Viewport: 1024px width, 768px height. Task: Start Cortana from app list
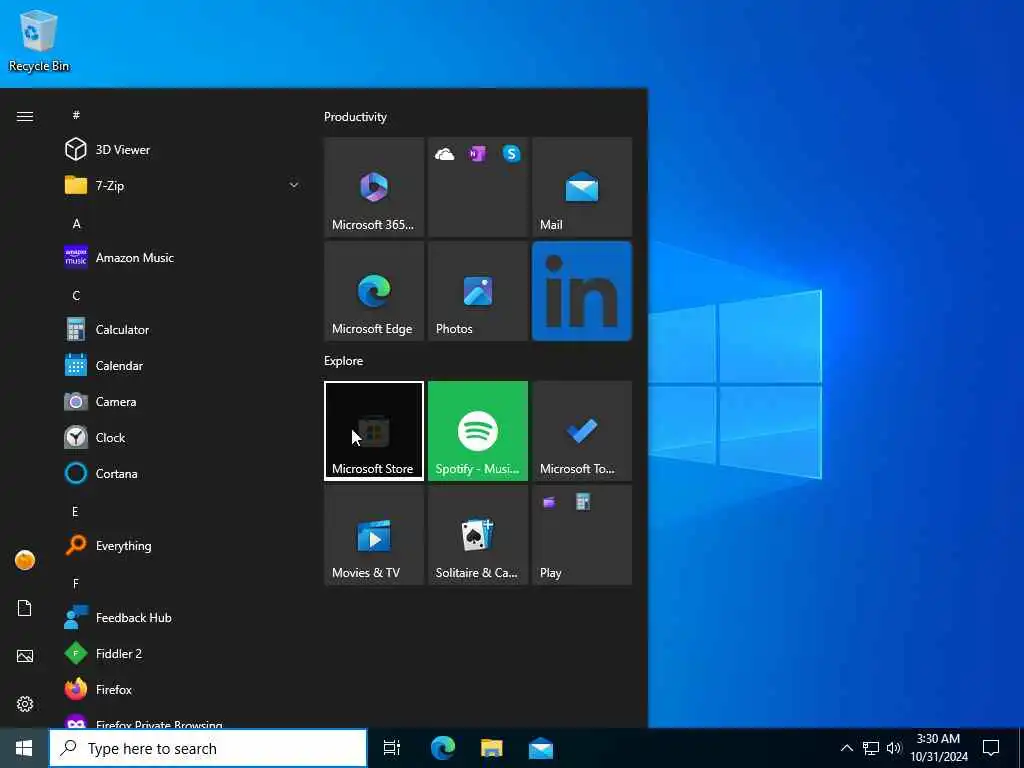[180, 473]
